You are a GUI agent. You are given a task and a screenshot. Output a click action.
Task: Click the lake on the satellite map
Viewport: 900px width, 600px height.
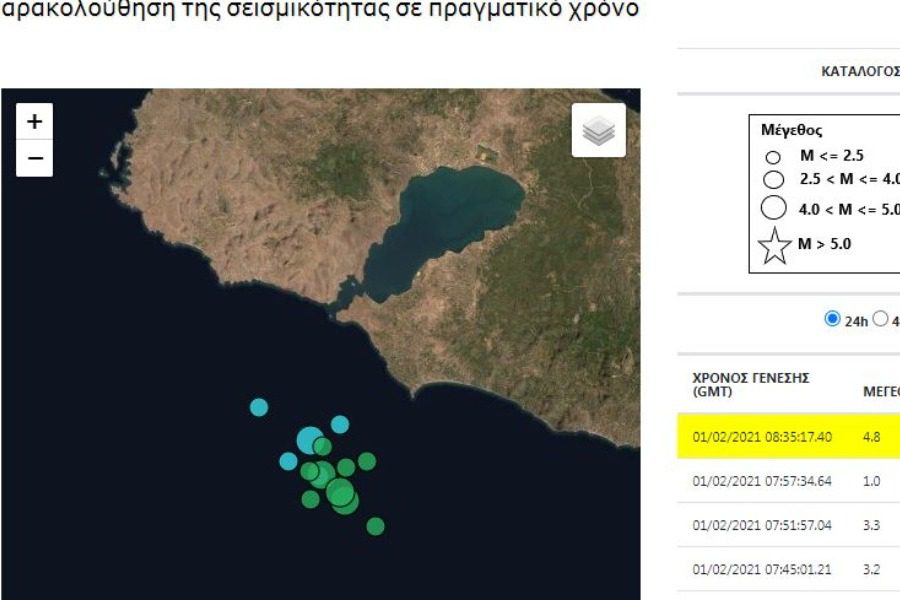coord(450,220)
